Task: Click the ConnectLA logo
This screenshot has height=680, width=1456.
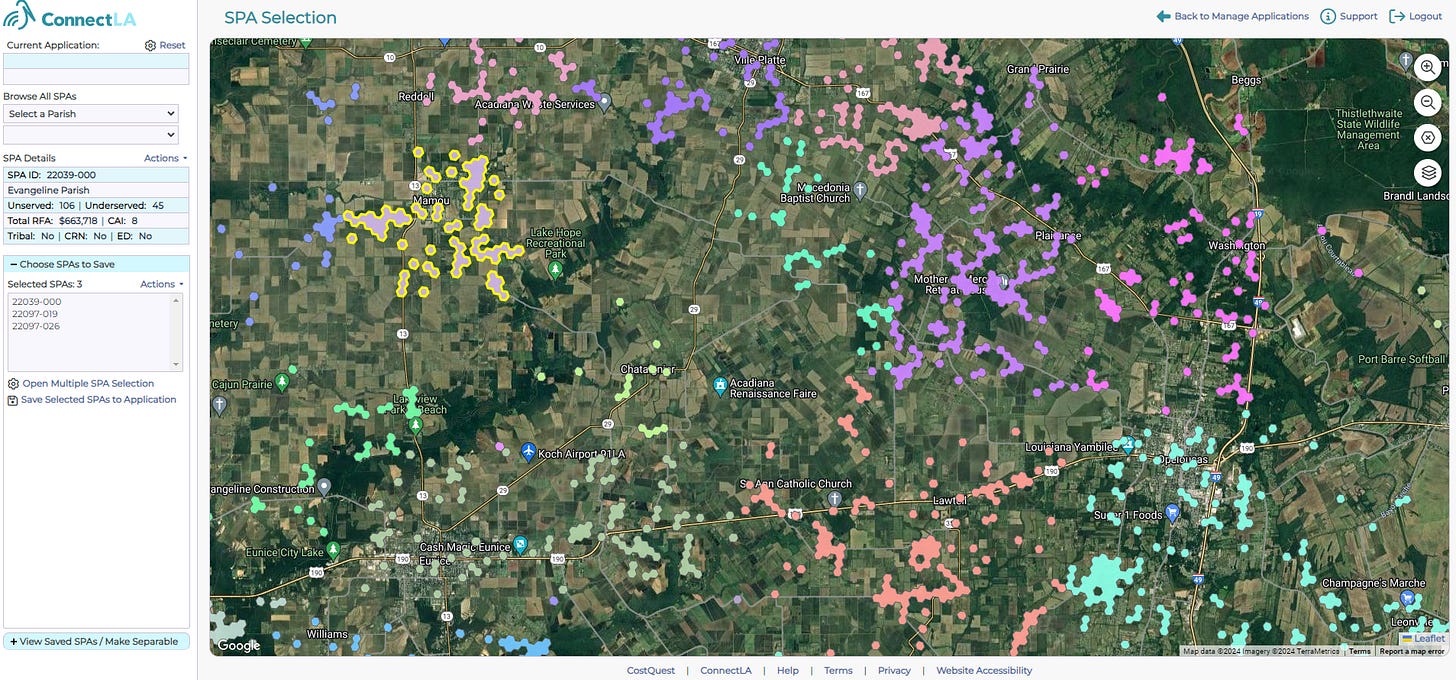Action: point(70,16)
